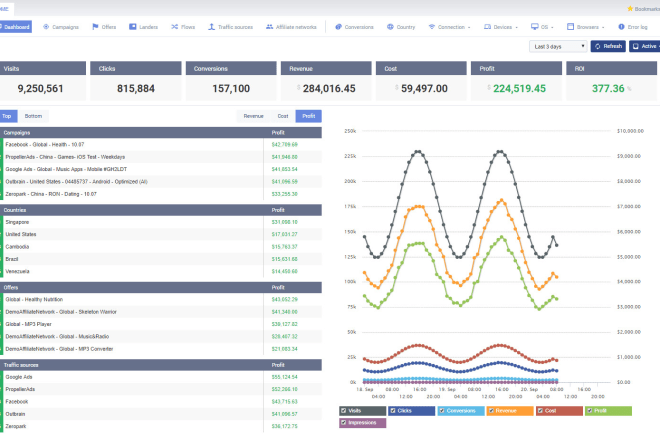Click the Flows shuffle icon
The height and width of the screenshot is (440, 660).
[x=175, y=27]
